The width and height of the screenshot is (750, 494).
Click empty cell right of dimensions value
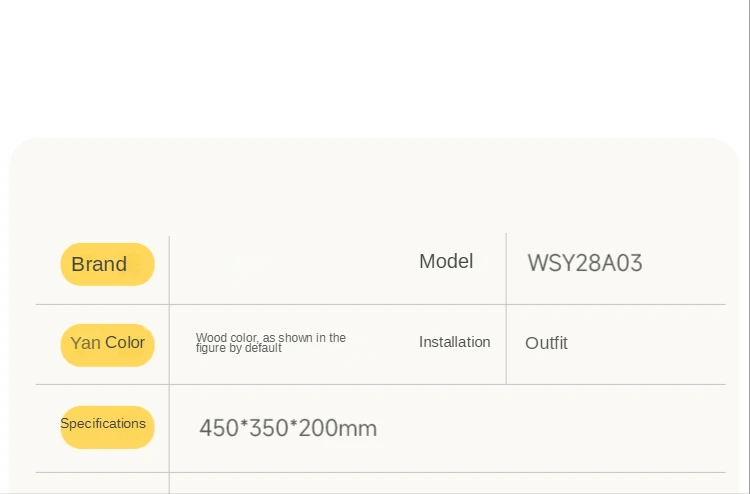click(x=550, y=428)
